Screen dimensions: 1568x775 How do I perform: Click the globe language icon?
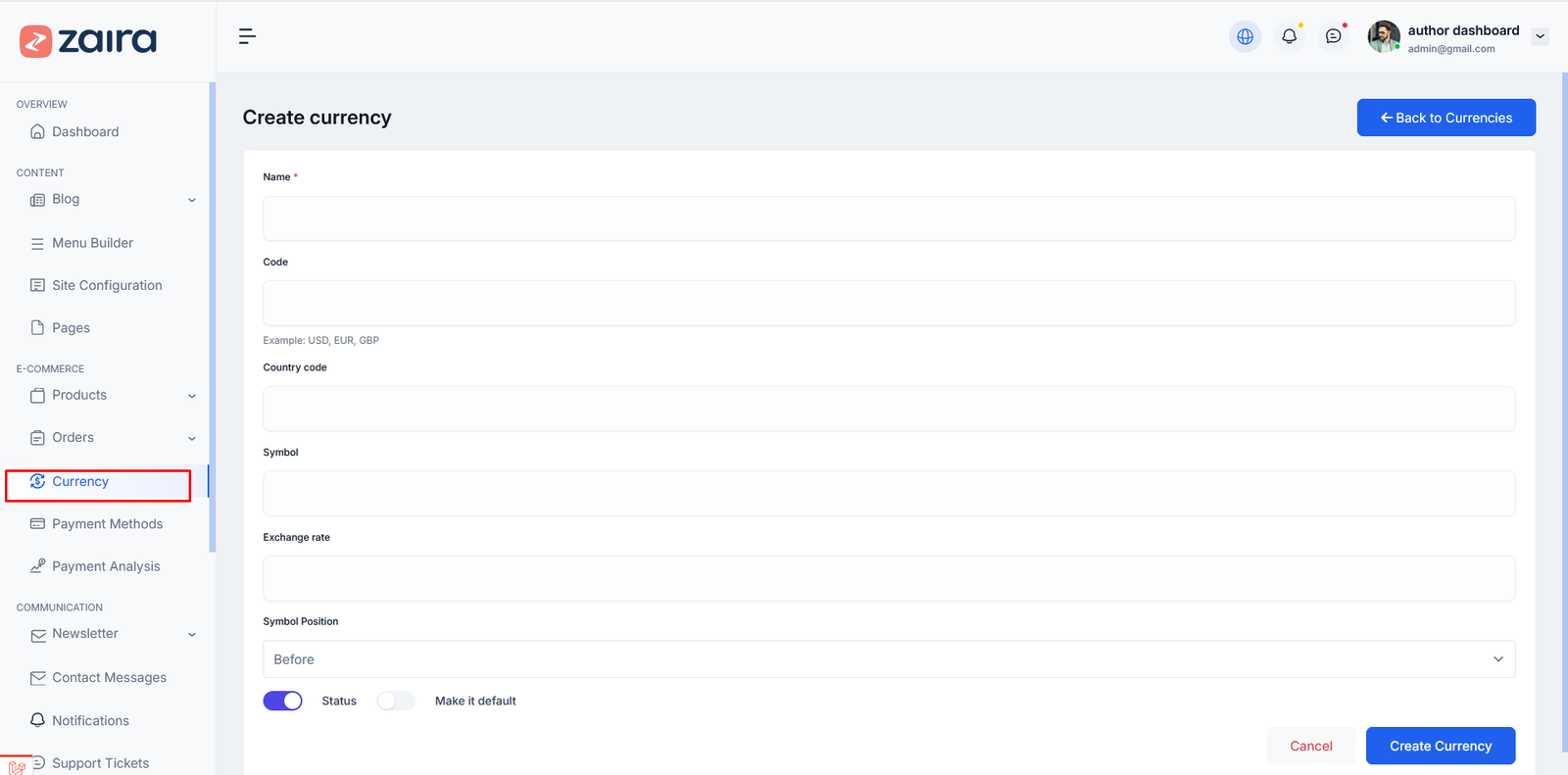[1245, 36]
